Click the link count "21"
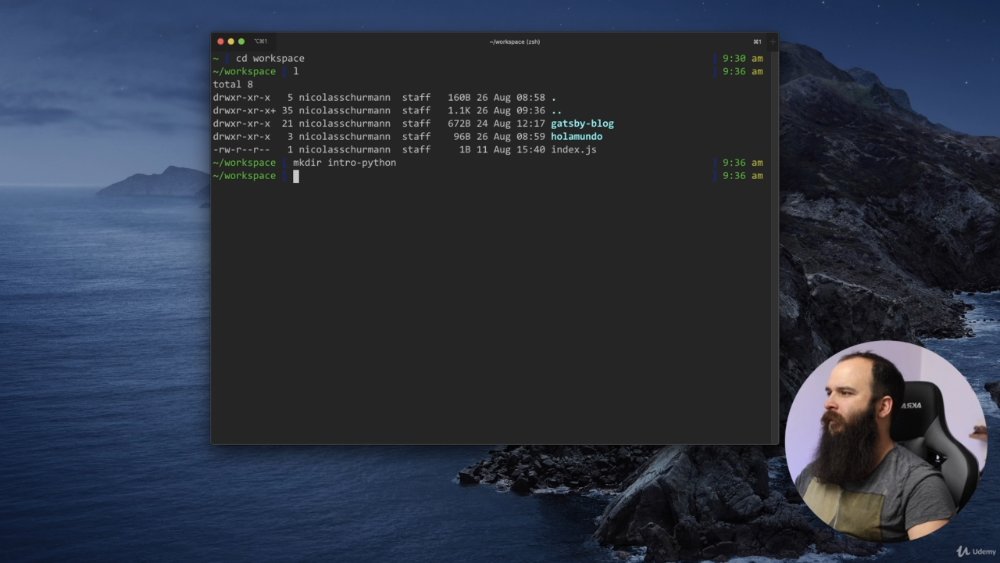This screenshot has height=563, width=1000. click(x=287, y=124)
